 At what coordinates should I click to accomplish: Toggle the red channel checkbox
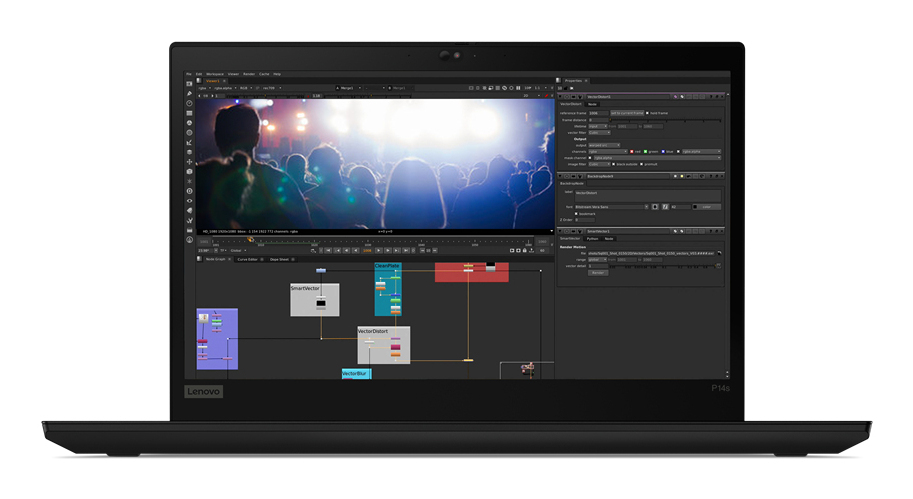coord(632,151)
